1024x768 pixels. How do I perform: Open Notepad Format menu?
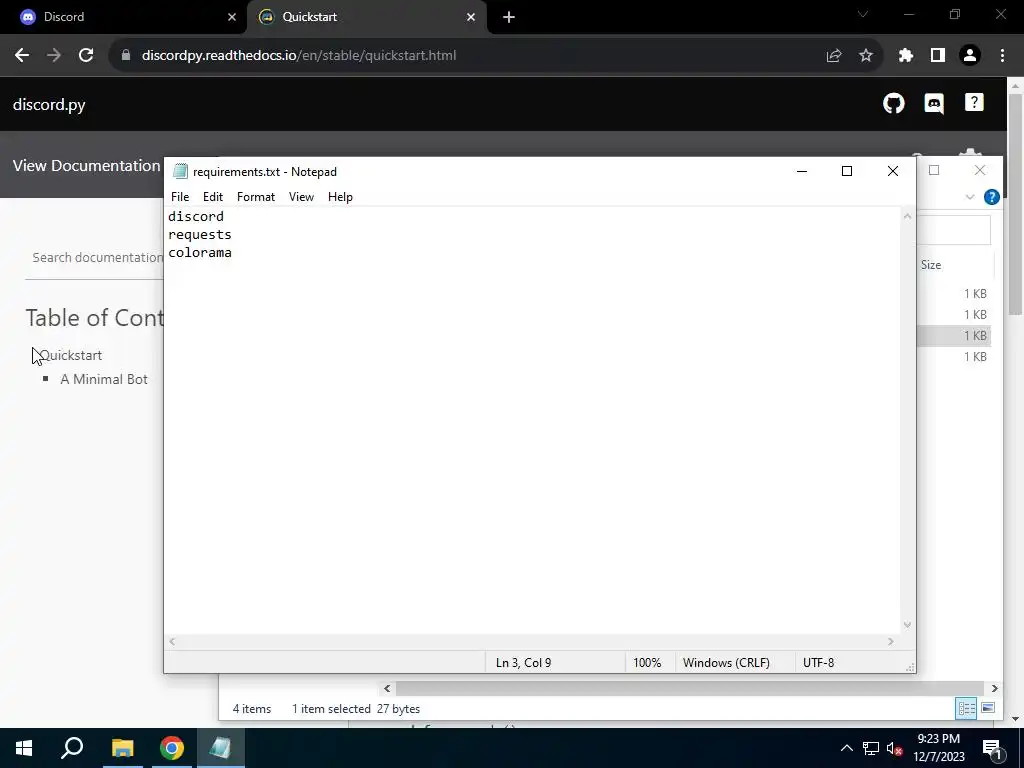pos(256,197)
